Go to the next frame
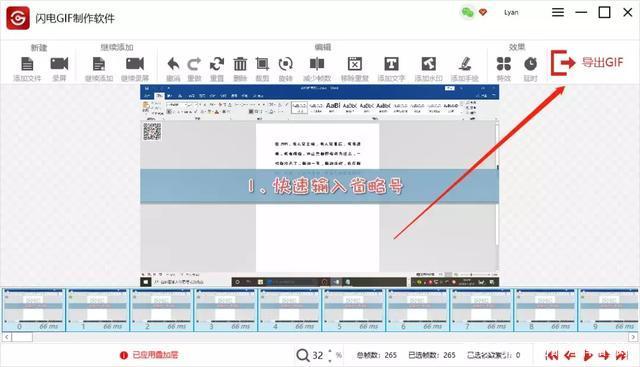 point(604,355)
